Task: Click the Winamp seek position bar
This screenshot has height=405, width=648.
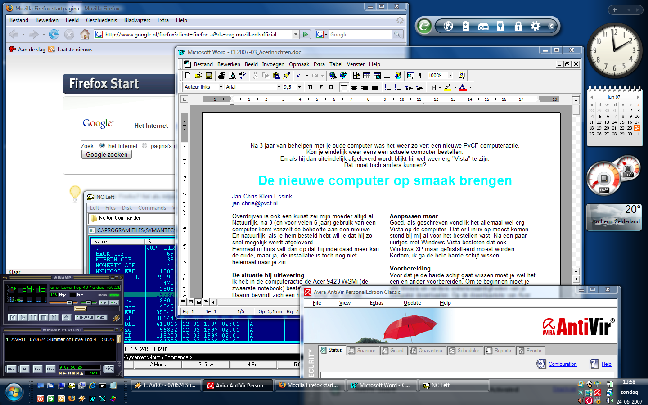Action: [x=64, y=309]
